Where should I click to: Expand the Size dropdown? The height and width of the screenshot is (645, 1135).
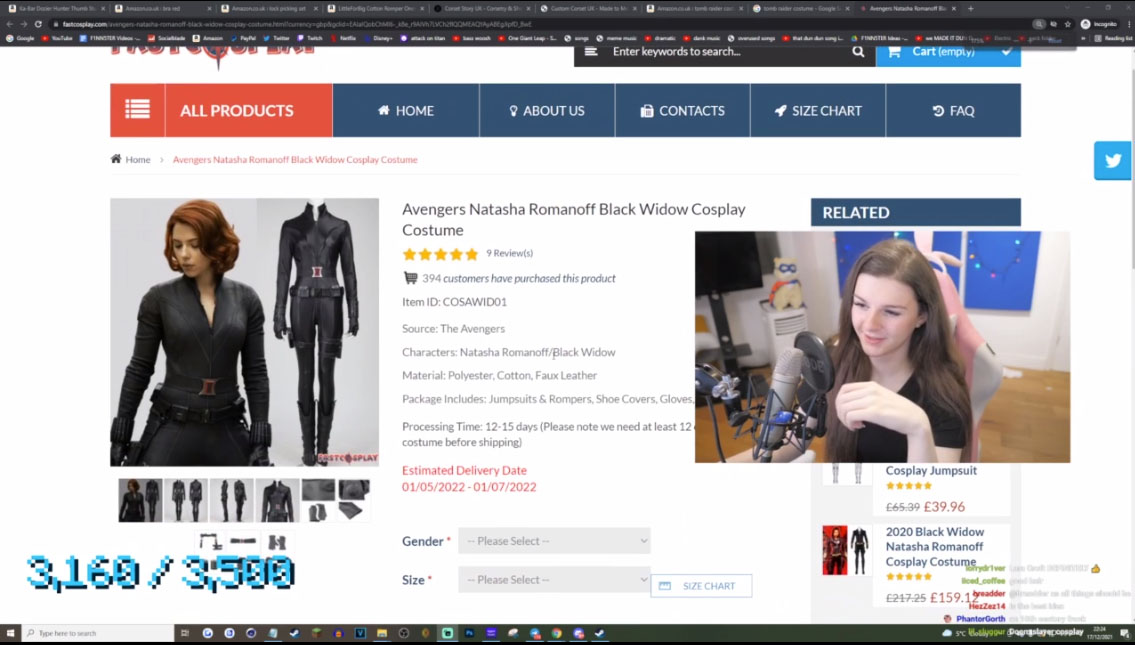(x=554, y=579)
